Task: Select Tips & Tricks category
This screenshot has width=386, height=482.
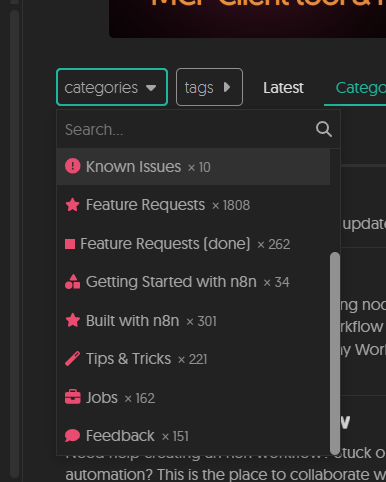Action: [193, 359]
